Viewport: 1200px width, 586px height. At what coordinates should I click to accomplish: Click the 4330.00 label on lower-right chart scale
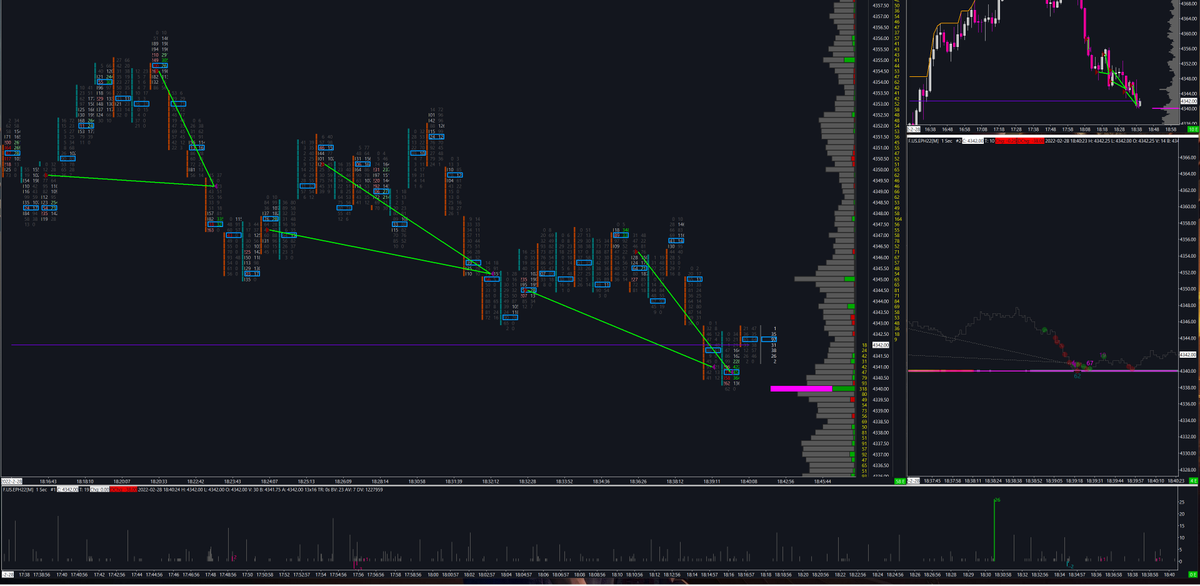[1188, 453]
